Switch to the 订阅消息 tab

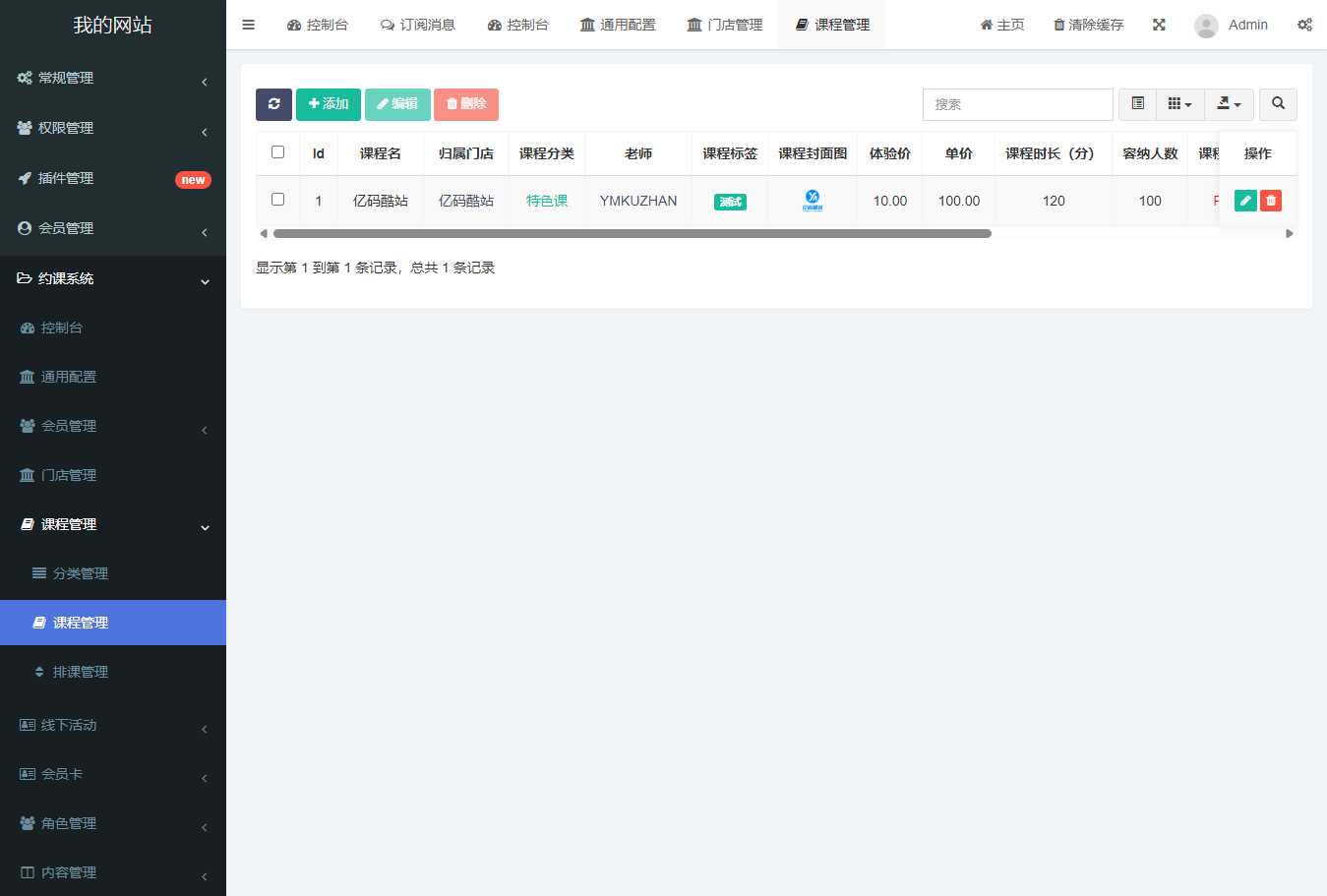point(418,25)
